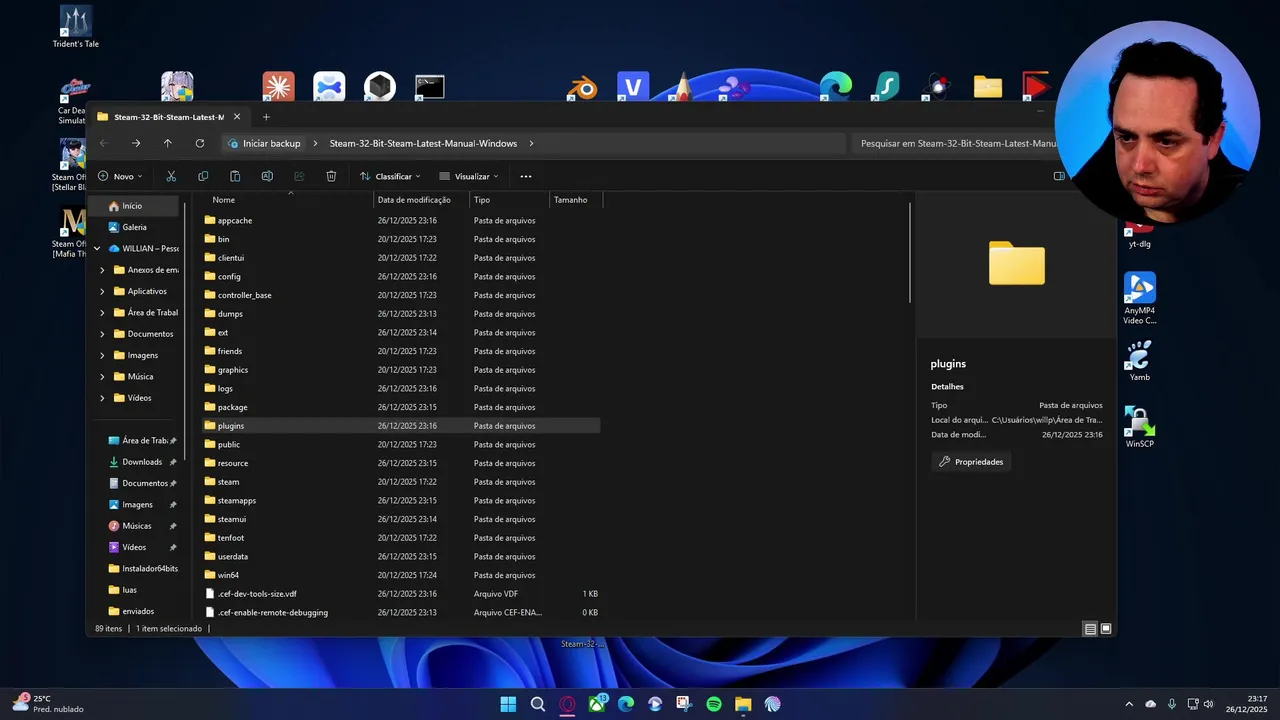The height and width of the screenshot is (720, 1280).
Task: Open WinSCP desktop shortcut
Action: (x=1140, y=427)
